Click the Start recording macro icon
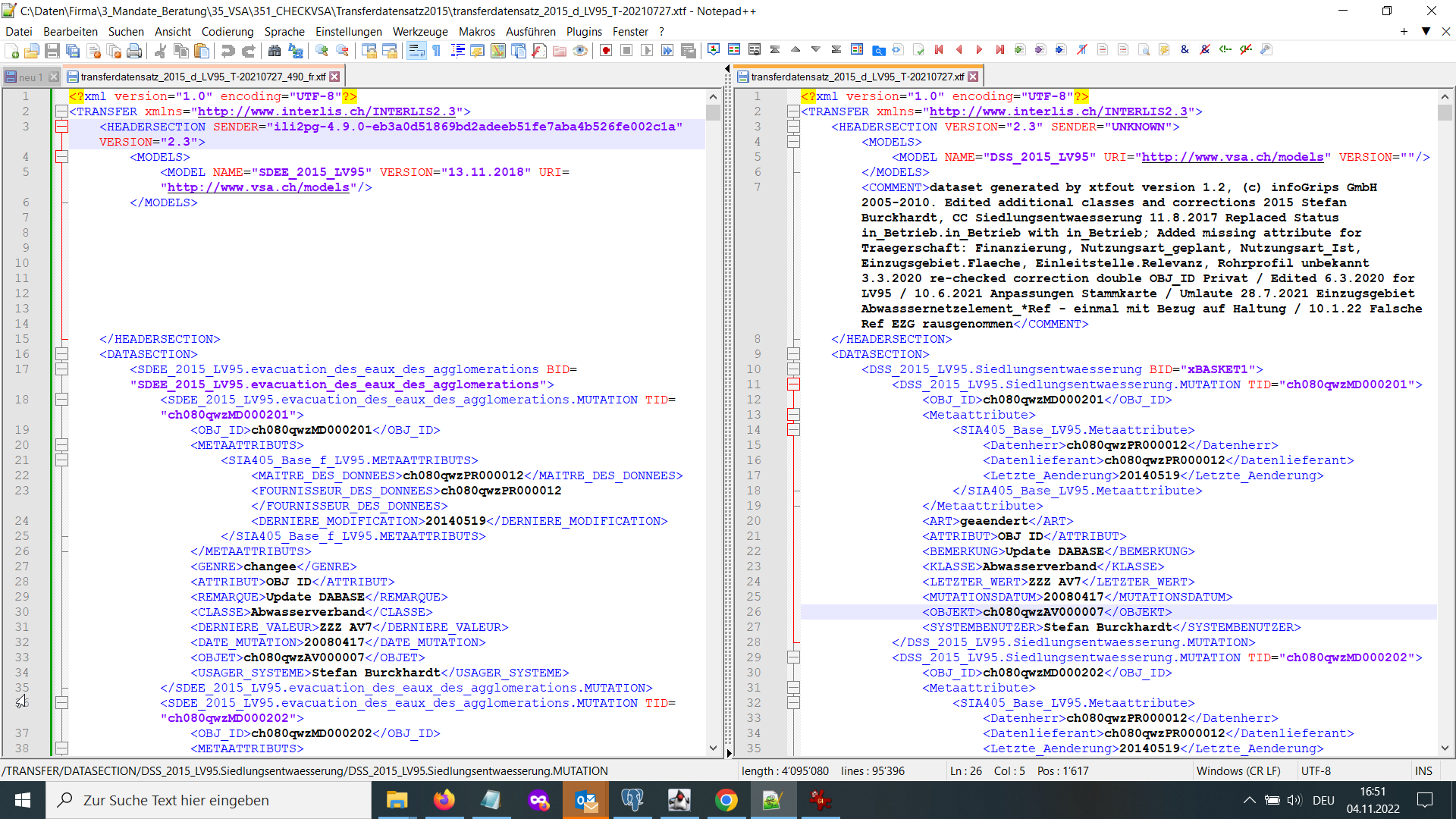The image size is (1456, 819). pos(606,50)
